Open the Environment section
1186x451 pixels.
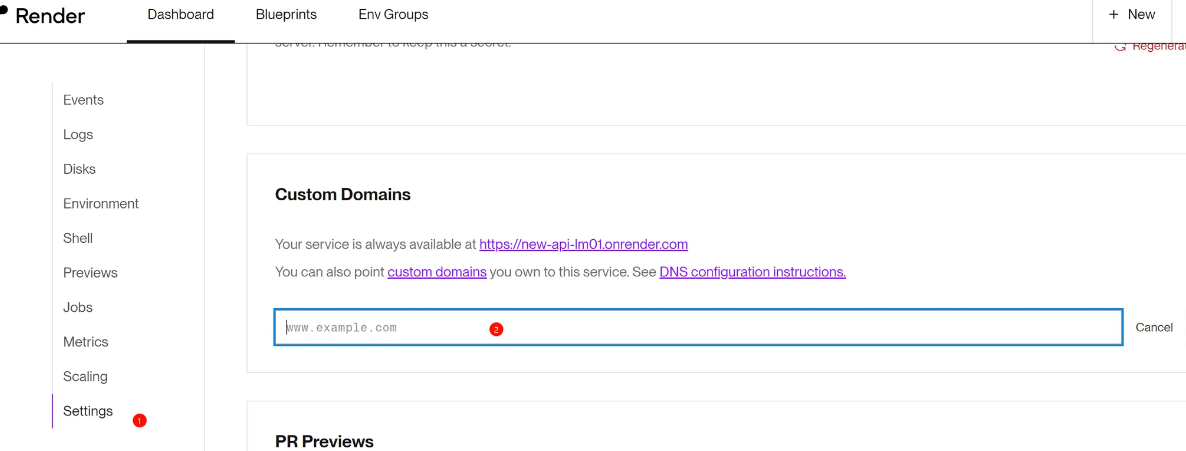tap(101, 204)
